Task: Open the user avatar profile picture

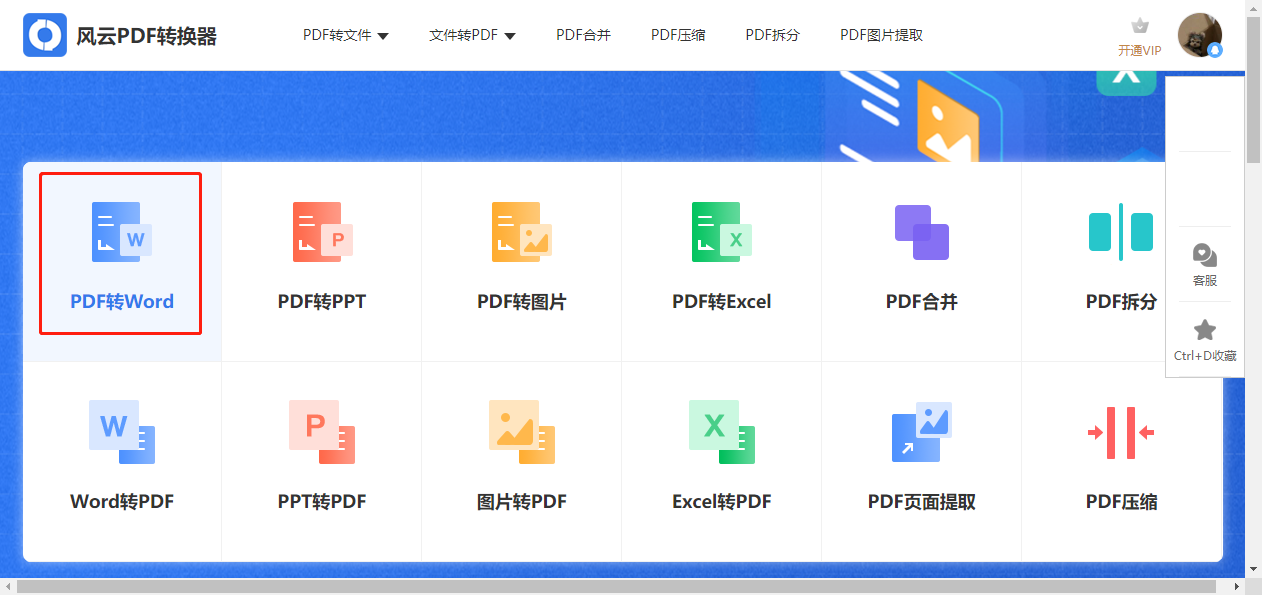Action: point(1199,35)
